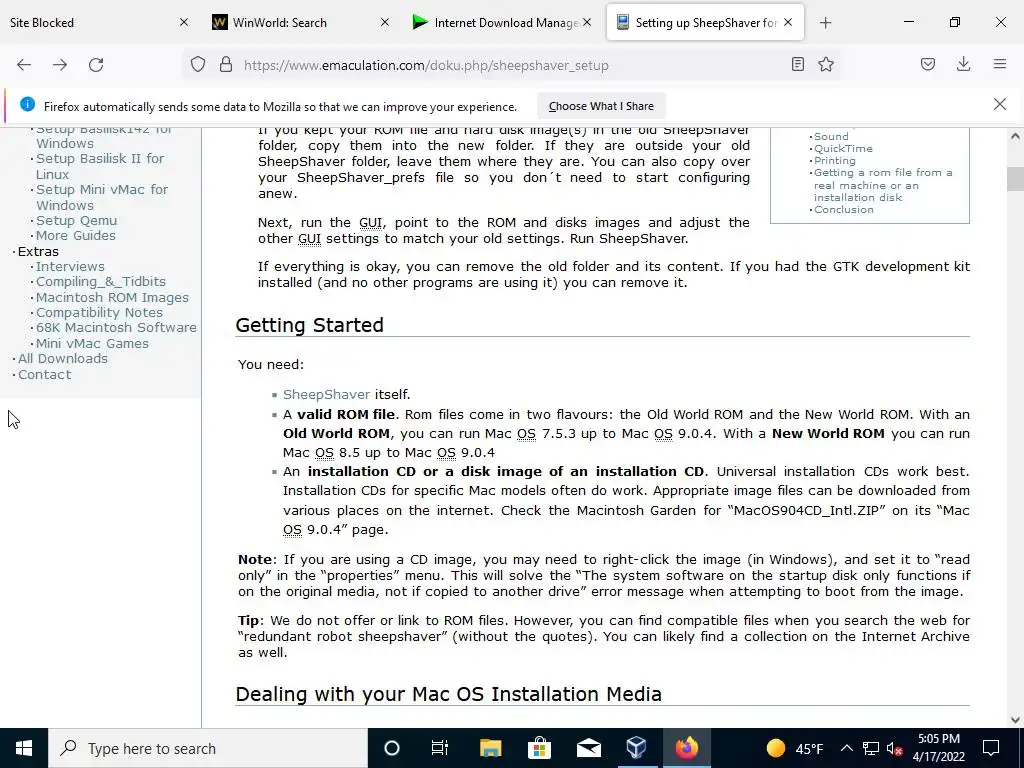Open Compatibility Notes sidebar link
Screen dimensions: 1024x768
(x=99, y=312)
